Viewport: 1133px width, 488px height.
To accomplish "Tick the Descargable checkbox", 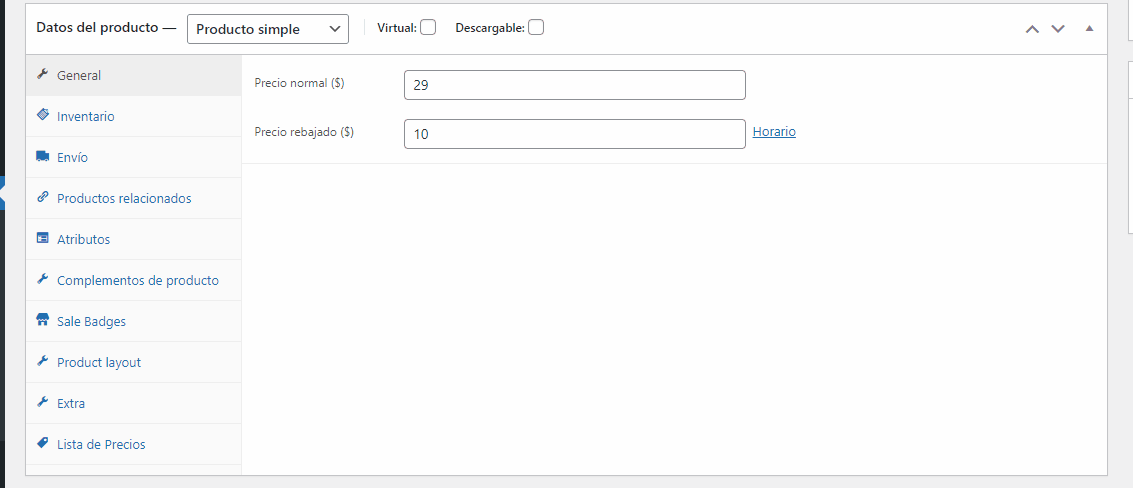I will click(x=536, y=28).
